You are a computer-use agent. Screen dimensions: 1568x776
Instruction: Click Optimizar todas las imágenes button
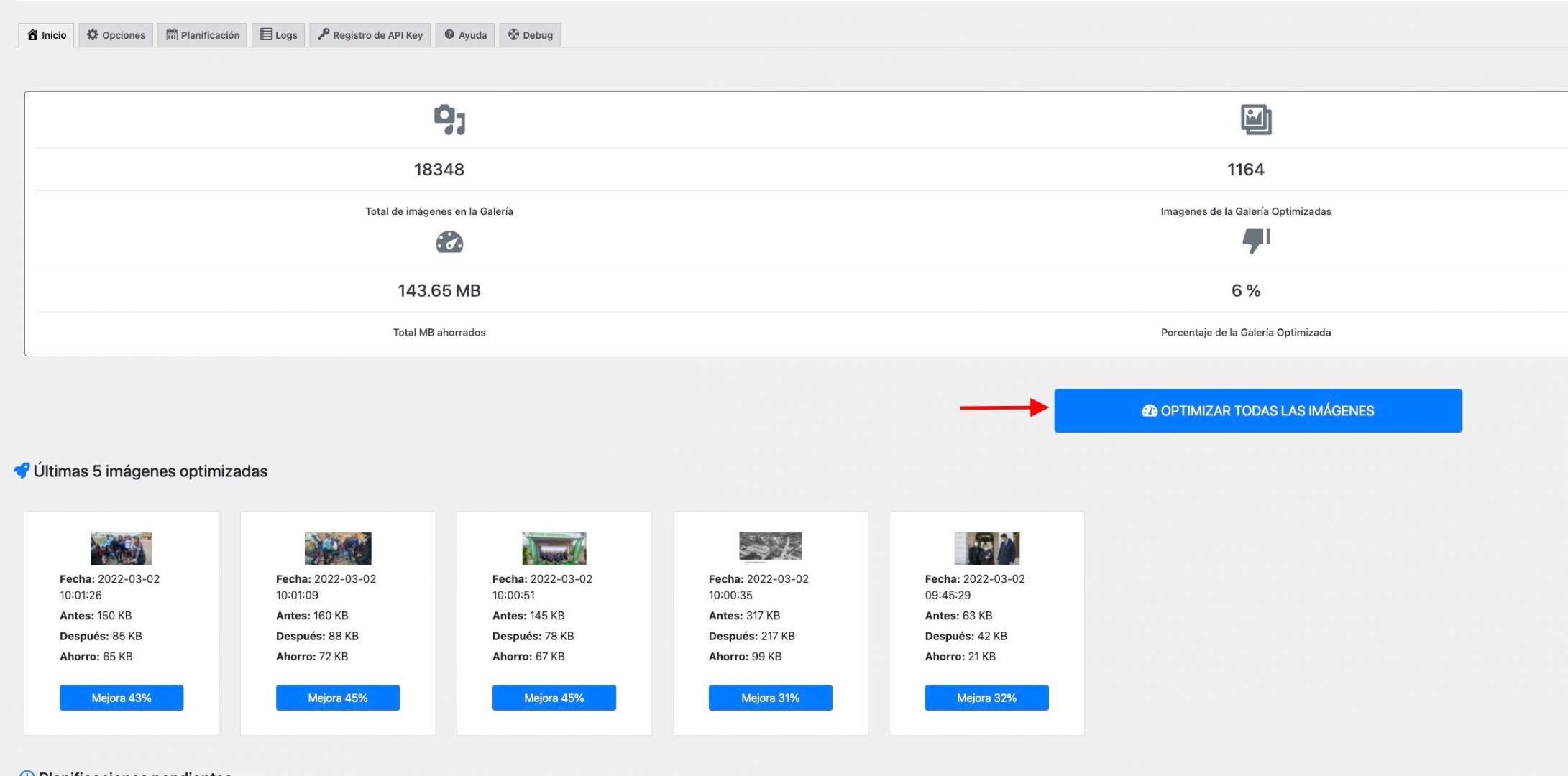1258,411
